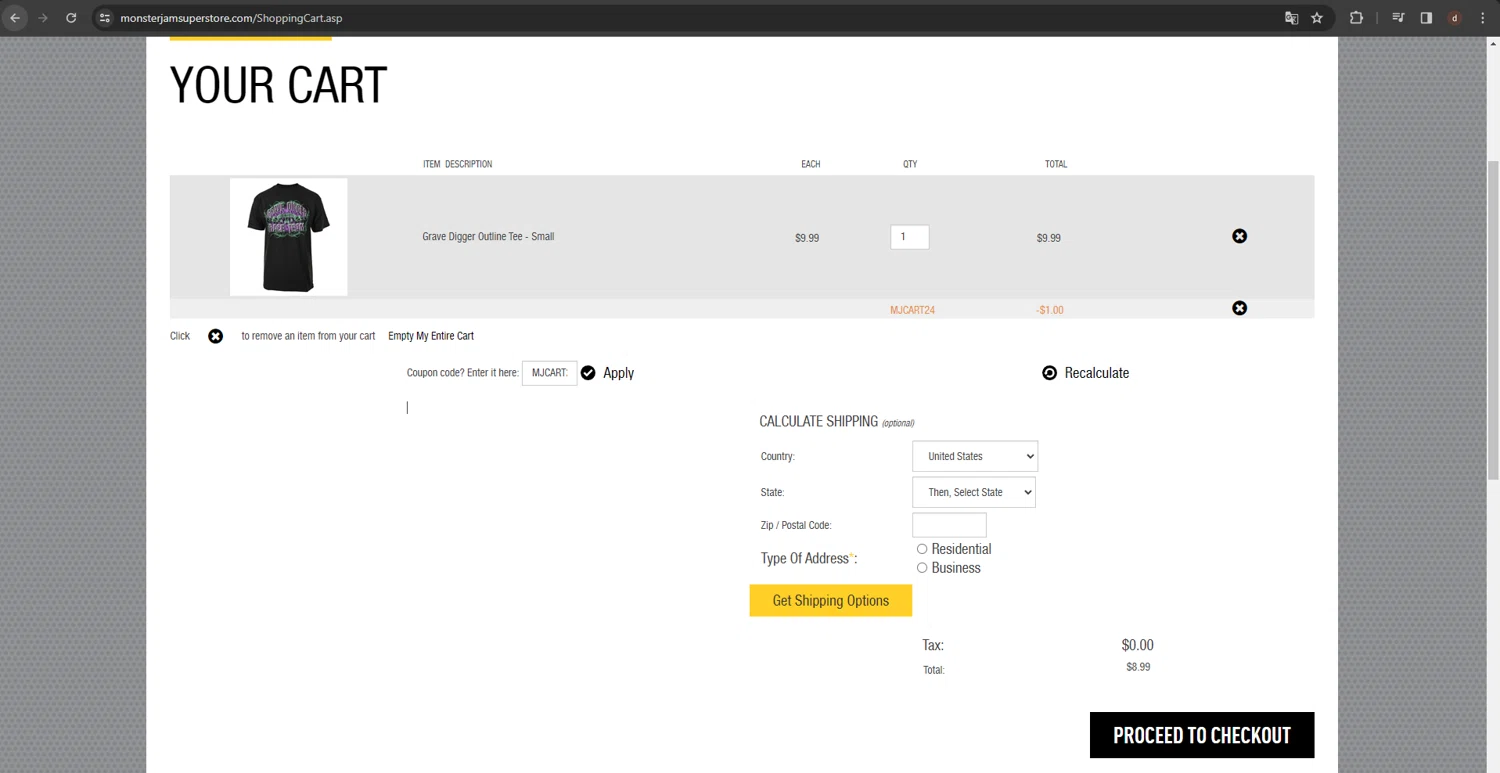
Task: Bookmark this page with the star icon
Action: (x=1317, y=18)
